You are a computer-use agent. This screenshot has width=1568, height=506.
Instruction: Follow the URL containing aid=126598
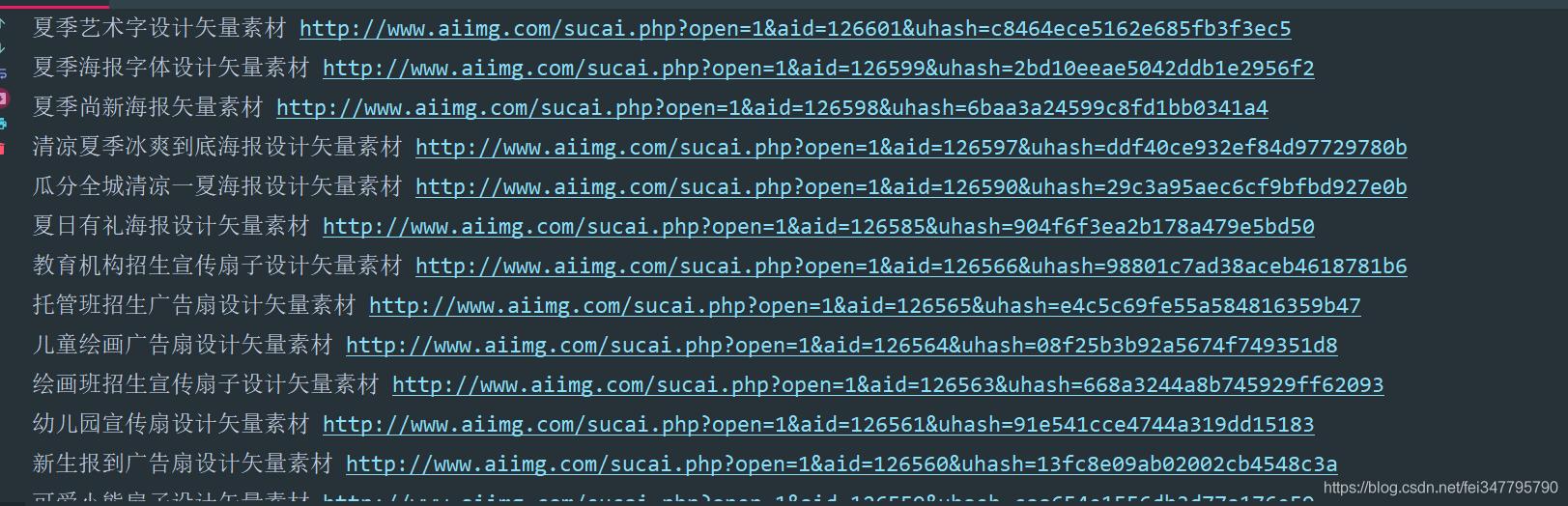click(x=772, y=108)
